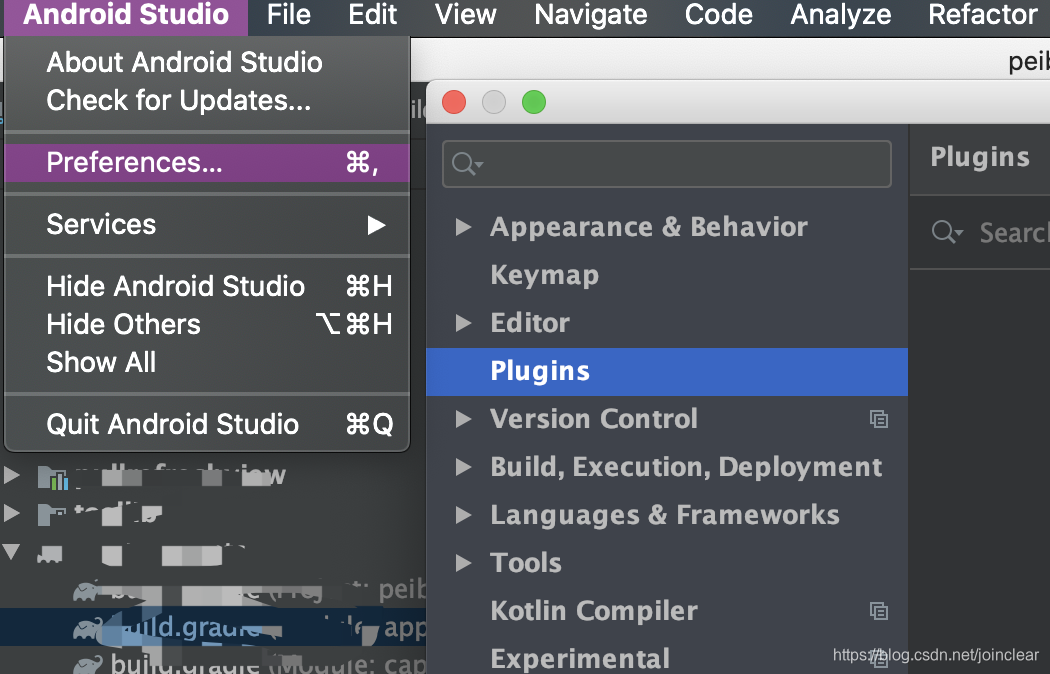Focus the settings search field

pyautogui.click(x=667, y=164)
